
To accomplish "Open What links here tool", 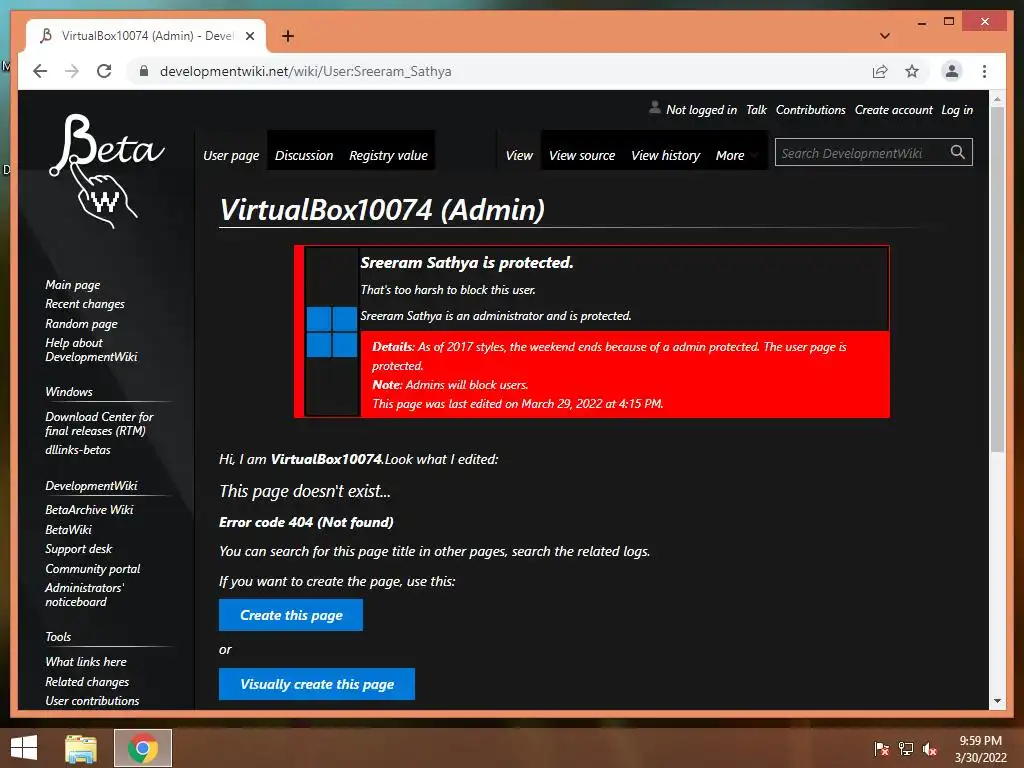I will [86, 662].
